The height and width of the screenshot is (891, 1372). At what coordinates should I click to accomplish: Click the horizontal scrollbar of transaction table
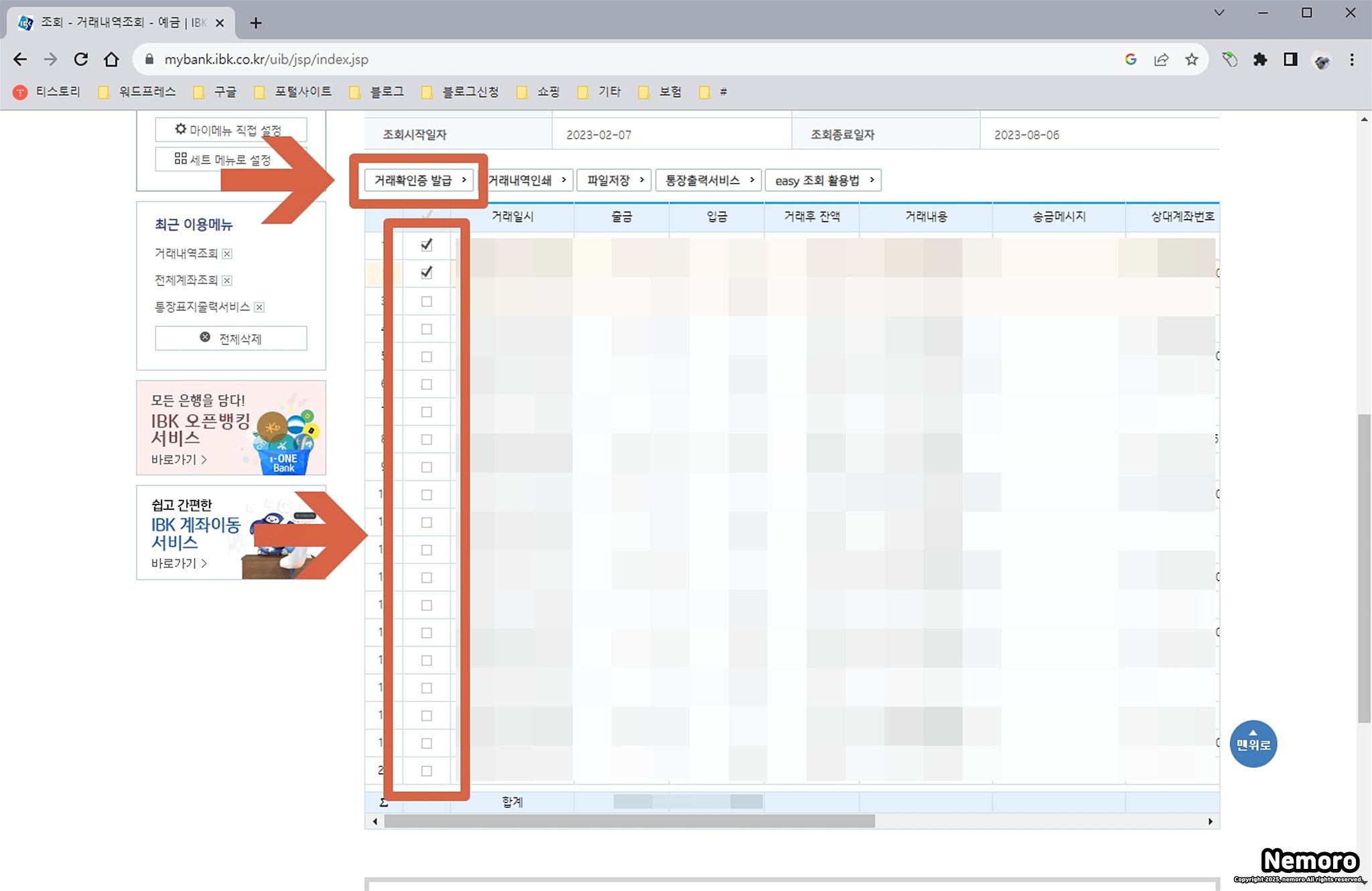(628, 821)
